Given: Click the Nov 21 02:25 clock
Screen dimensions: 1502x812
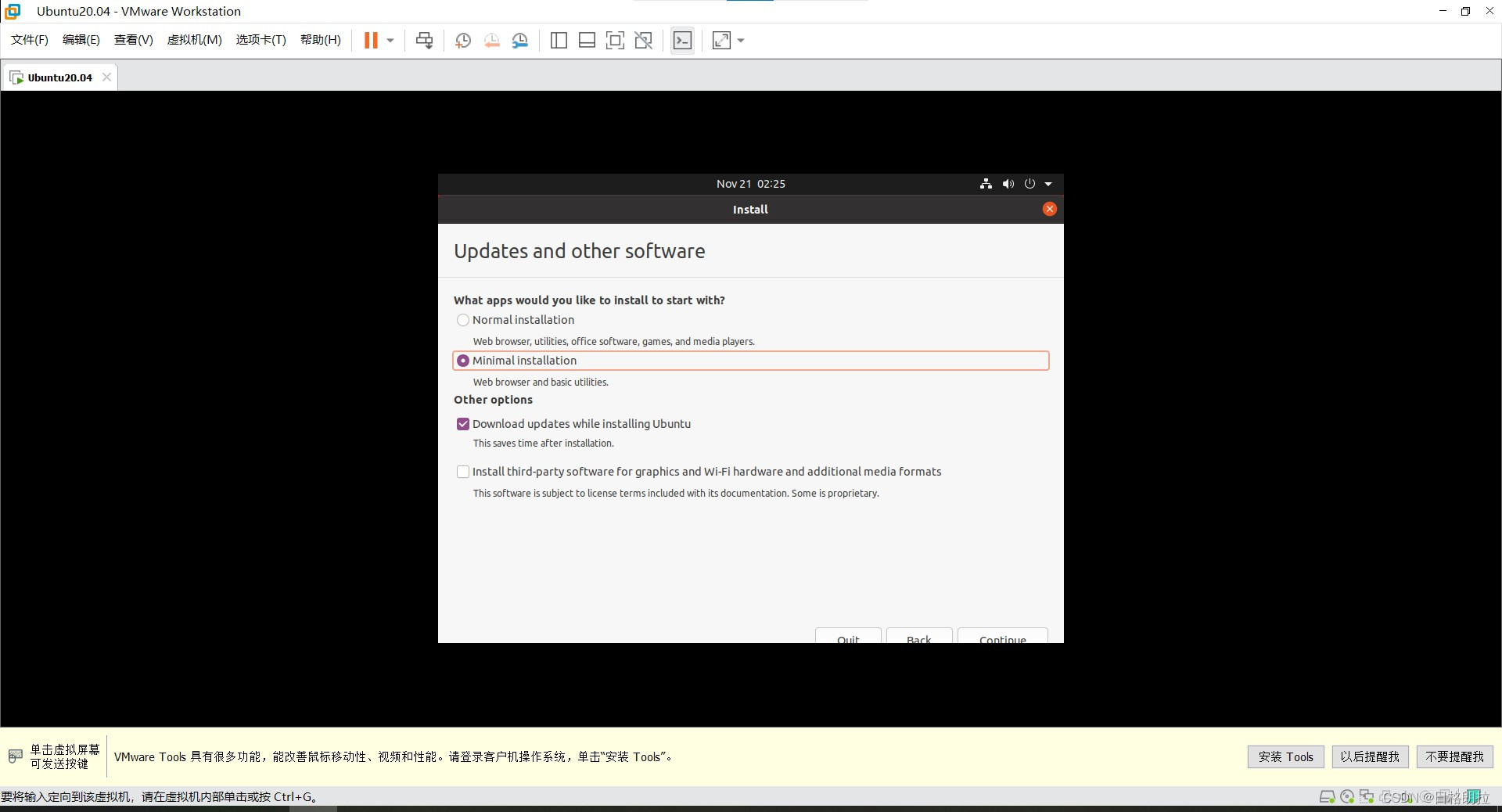Looking at the screenshot, I should coord(751,184).
